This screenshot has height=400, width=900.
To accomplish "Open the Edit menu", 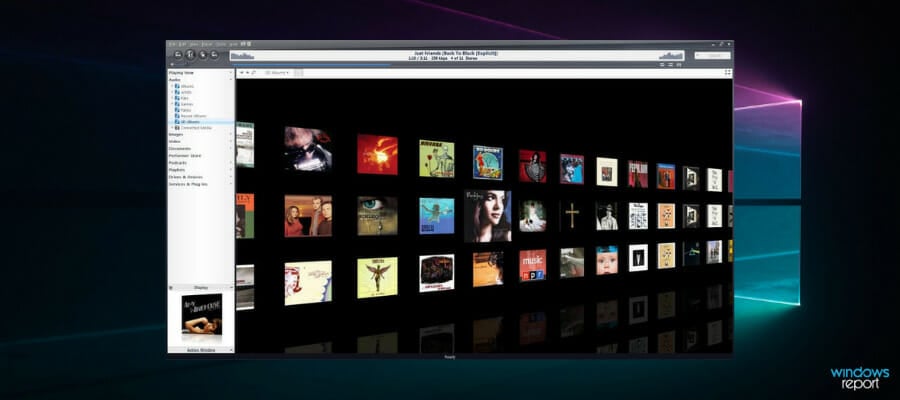I will point(181,44).
